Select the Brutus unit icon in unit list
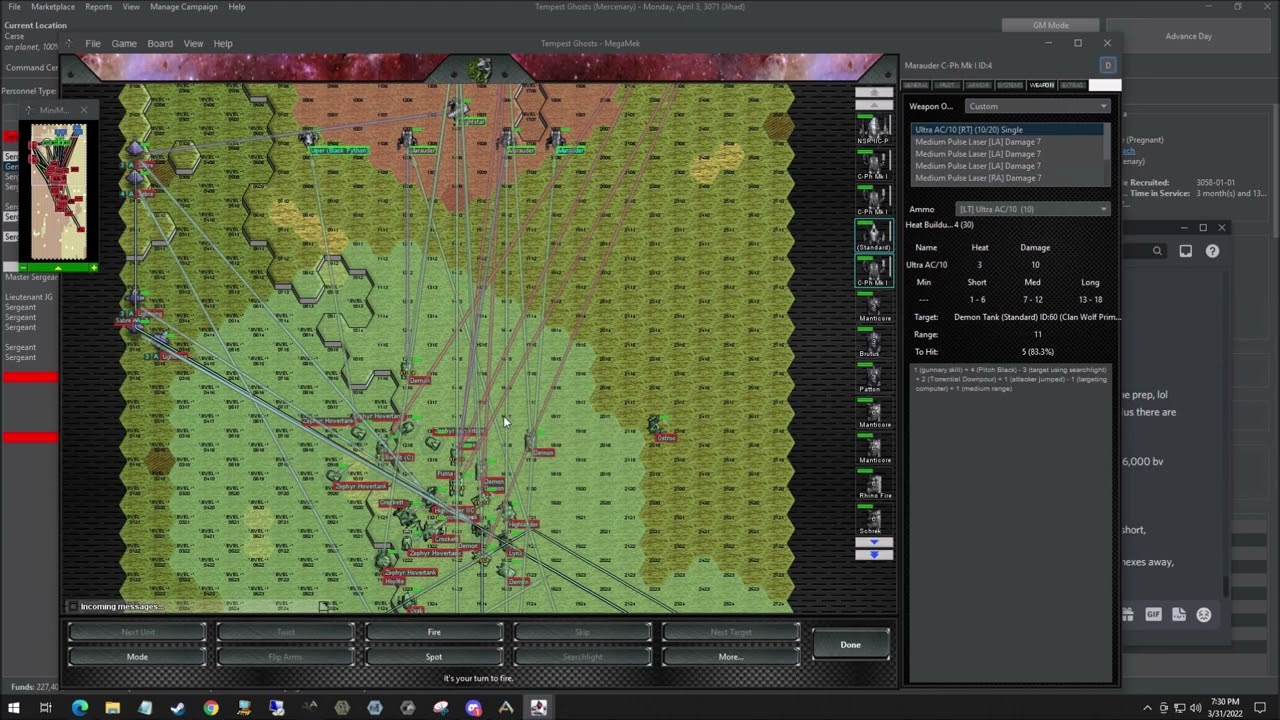 (874, 341)
